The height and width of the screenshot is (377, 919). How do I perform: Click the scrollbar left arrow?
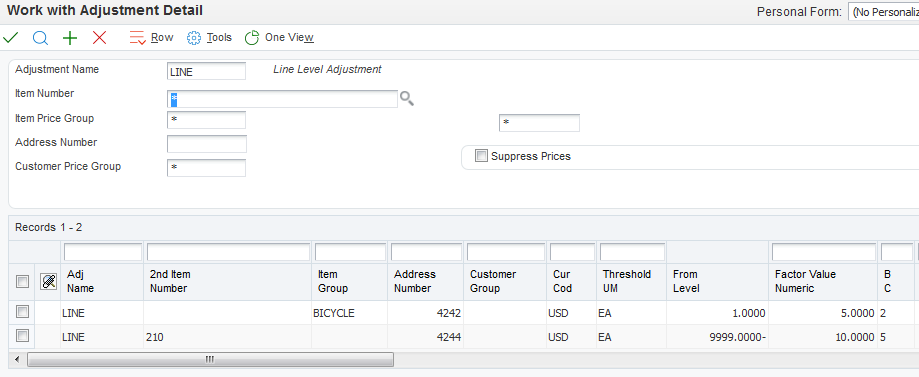(16, 359)
